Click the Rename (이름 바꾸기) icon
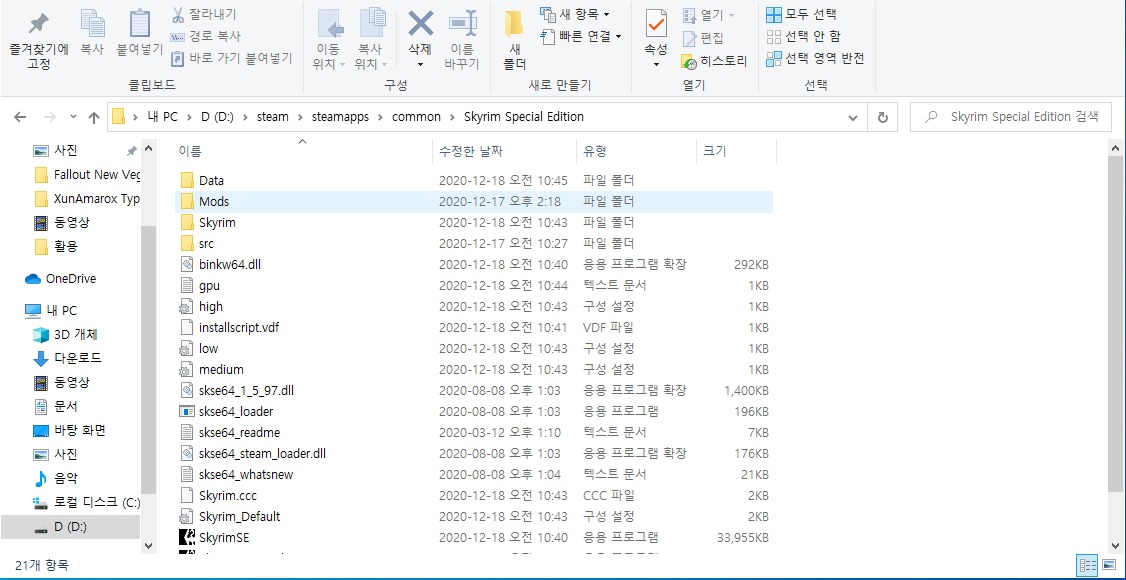Screen dimensions: 1126x580 coord(462,24)
